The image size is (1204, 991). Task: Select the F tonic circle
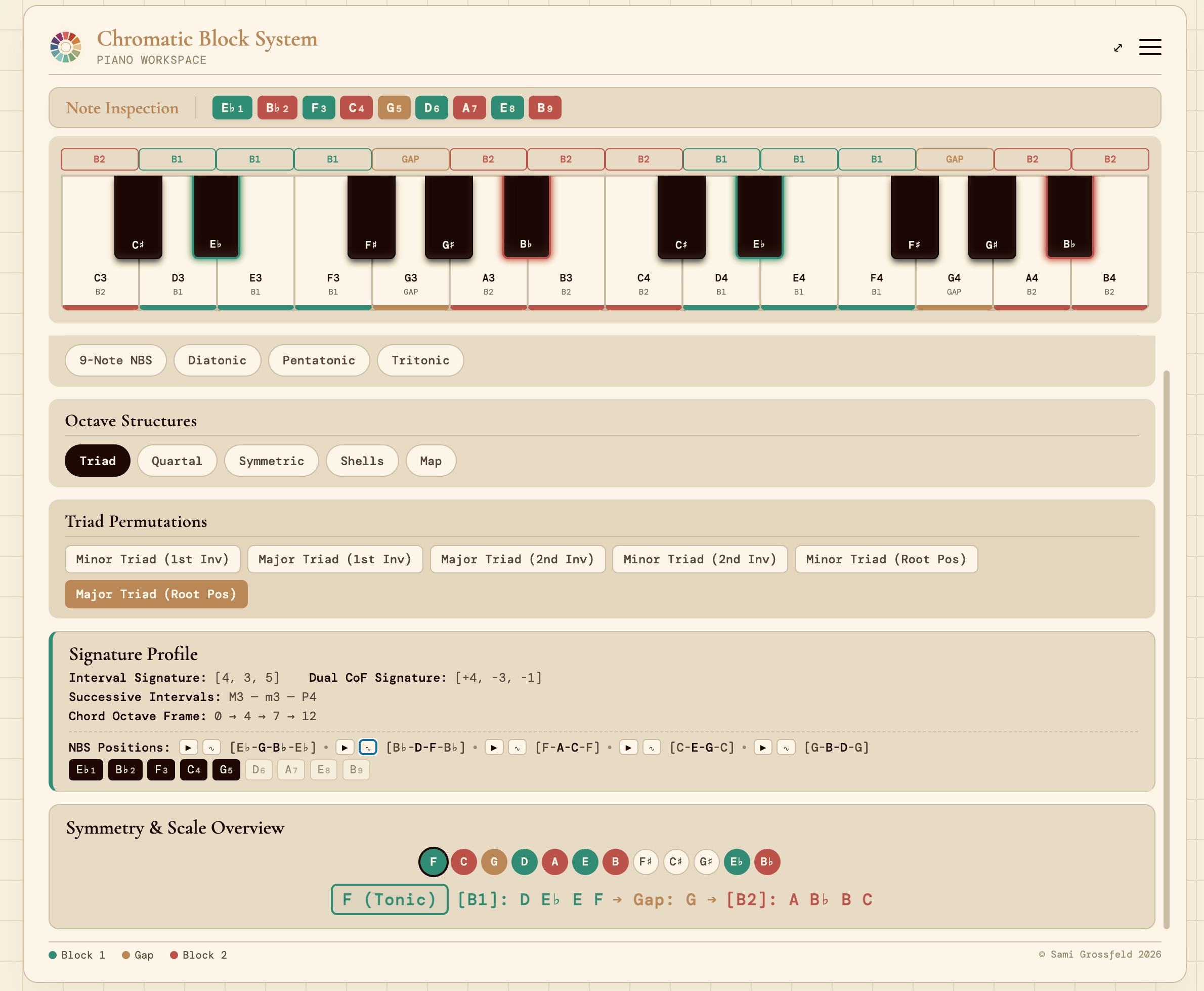pos(433,862)
